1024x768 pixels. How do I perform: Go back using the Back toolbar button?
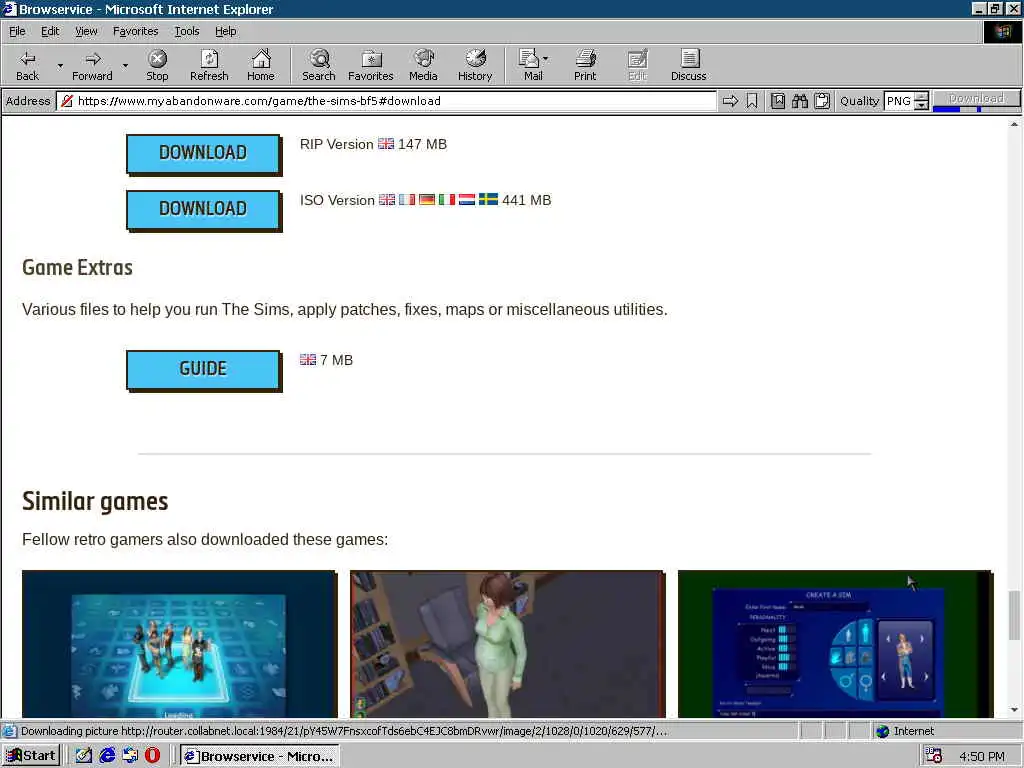[27, 65]
